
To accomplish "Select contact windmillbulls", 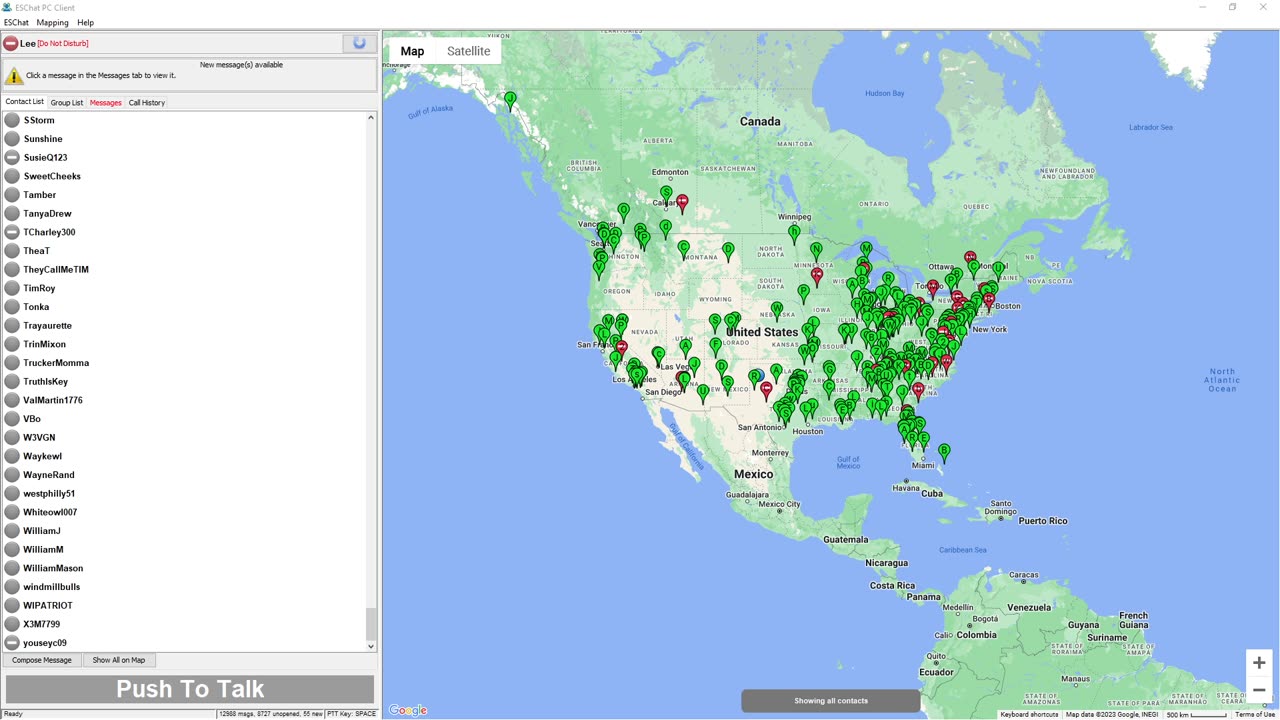I will click(52, 587).
